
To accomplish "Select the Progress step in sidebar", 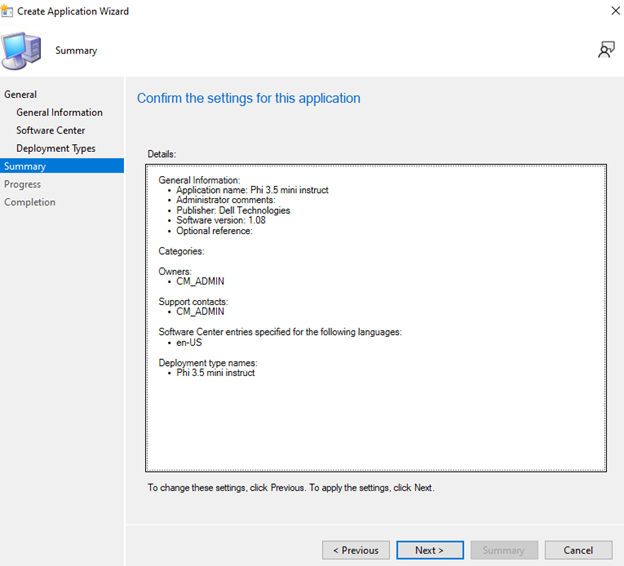I will pyautogui.click(x=22, y=184).
